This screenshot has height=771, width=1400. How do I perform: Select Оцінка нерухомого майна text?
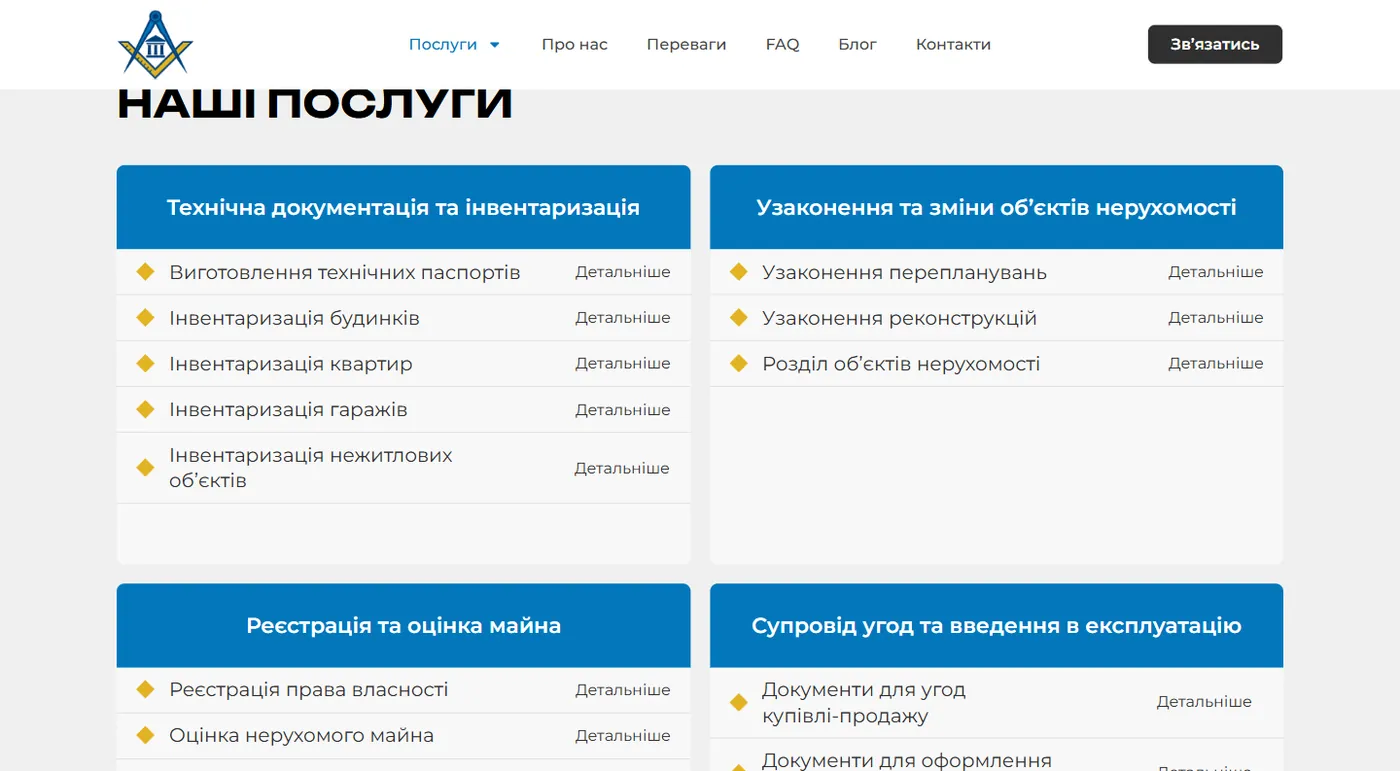(301, 736)
